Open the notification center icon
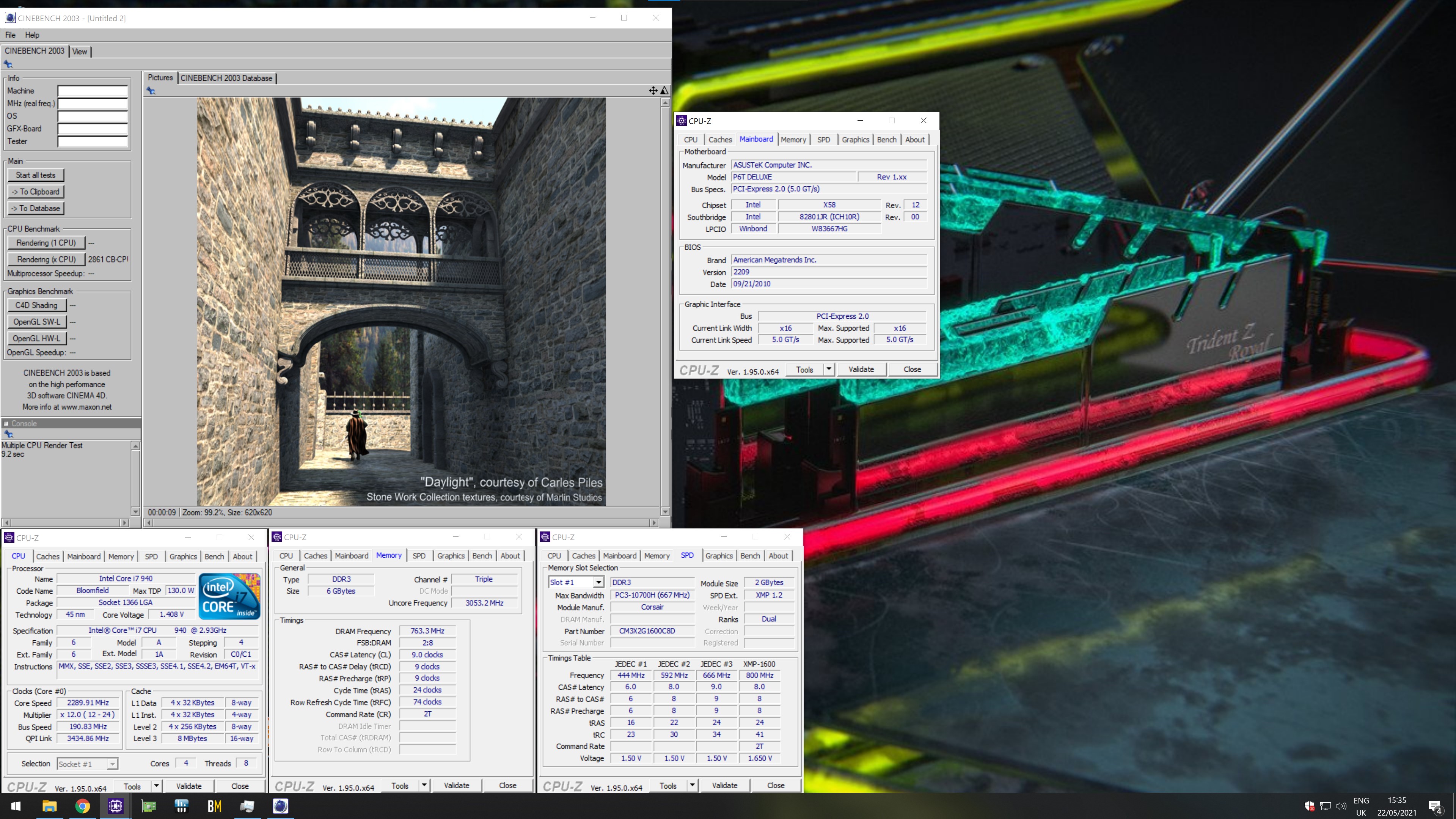The height and width of the screenshot is (819, 1456). (1434, 806)
